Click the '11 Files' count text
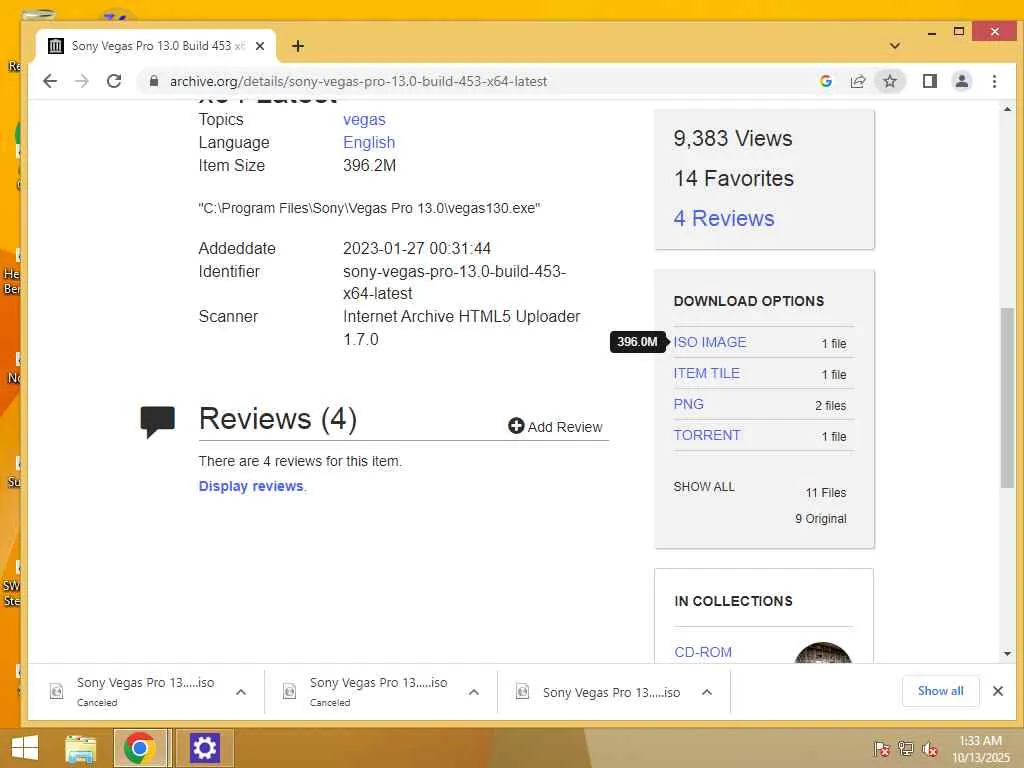This screenshot has width=1024, height=768. coord(825,493)
